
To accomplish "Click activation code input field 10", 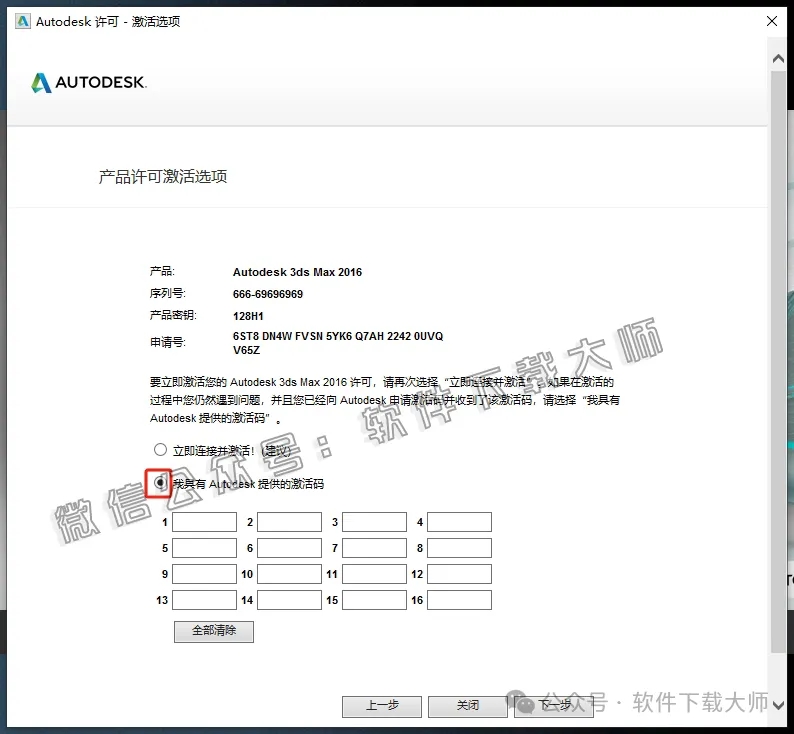I will click(290, 574).
